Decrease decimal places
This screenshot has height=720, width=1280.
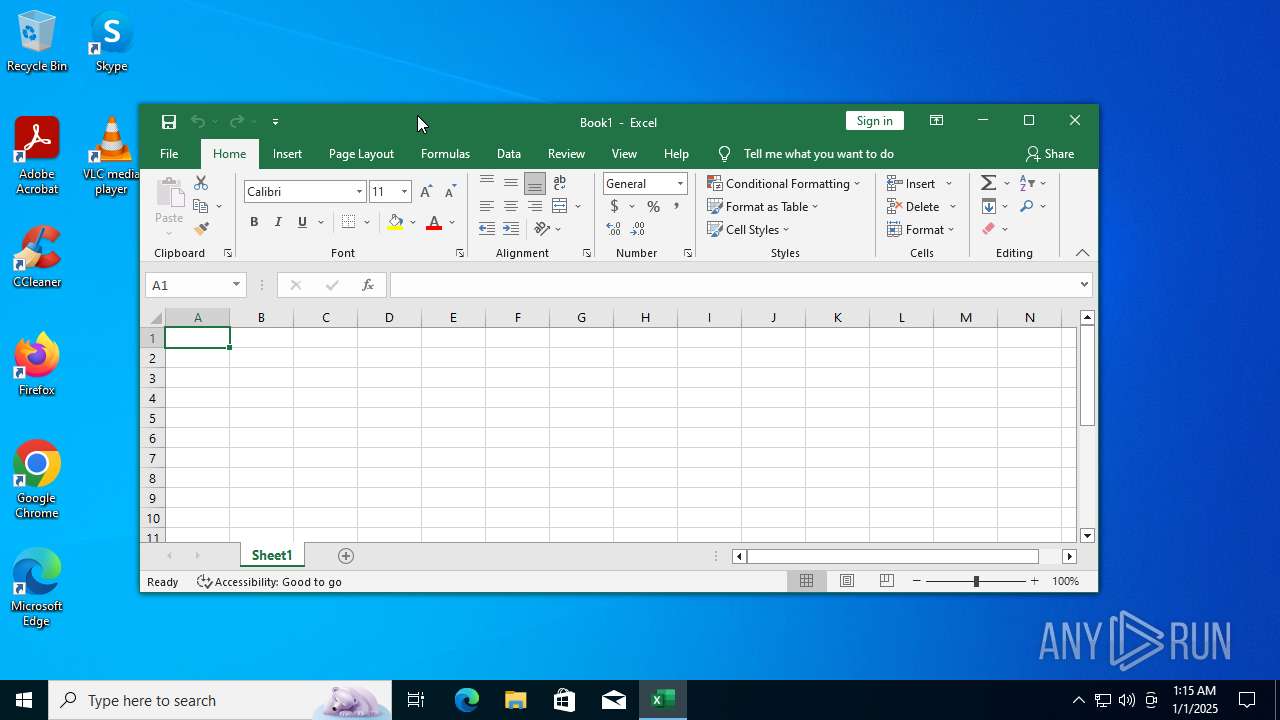click(x=639, y=229)
